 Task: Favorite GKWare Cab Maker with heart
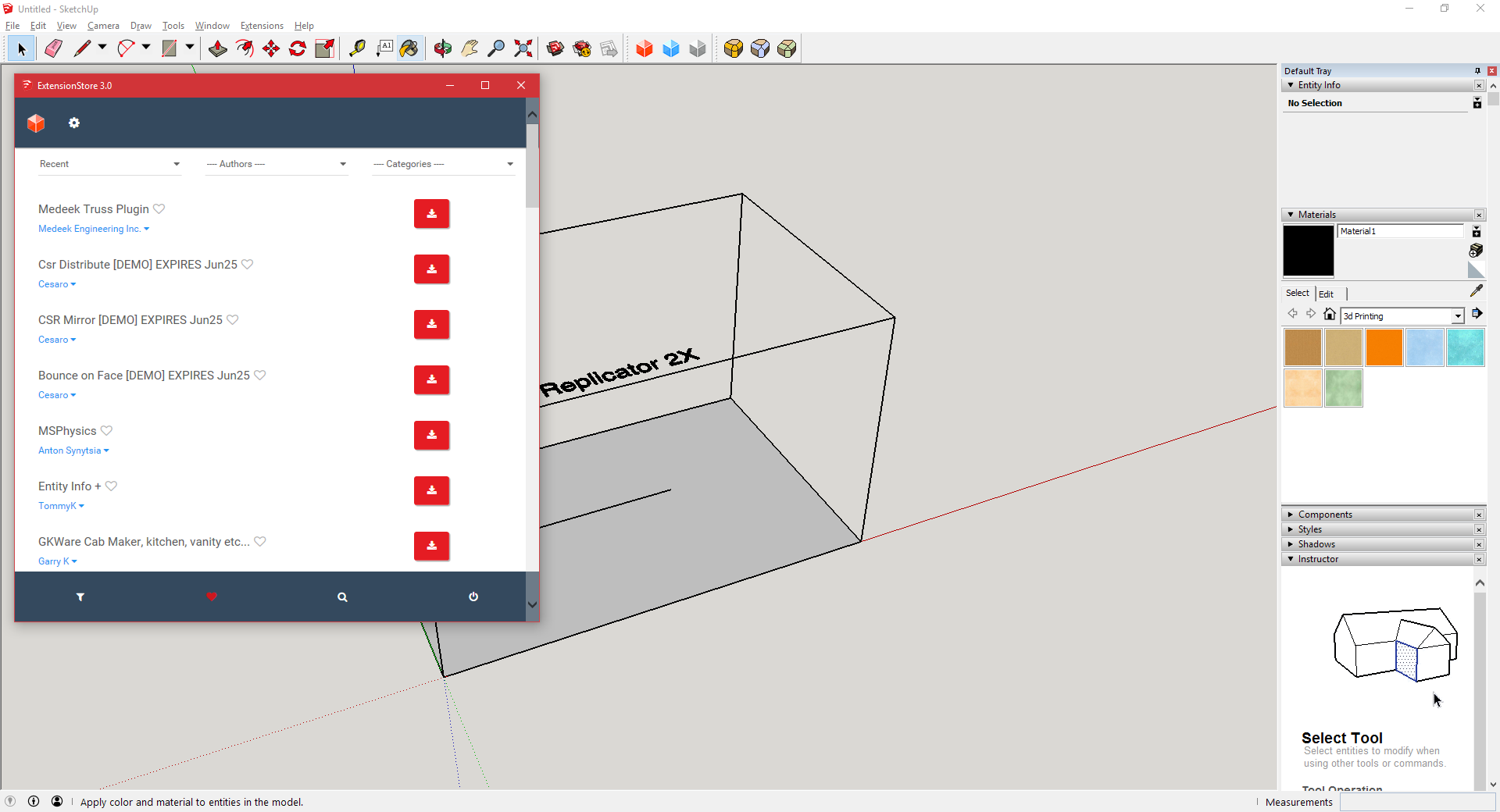pos(260,542)
